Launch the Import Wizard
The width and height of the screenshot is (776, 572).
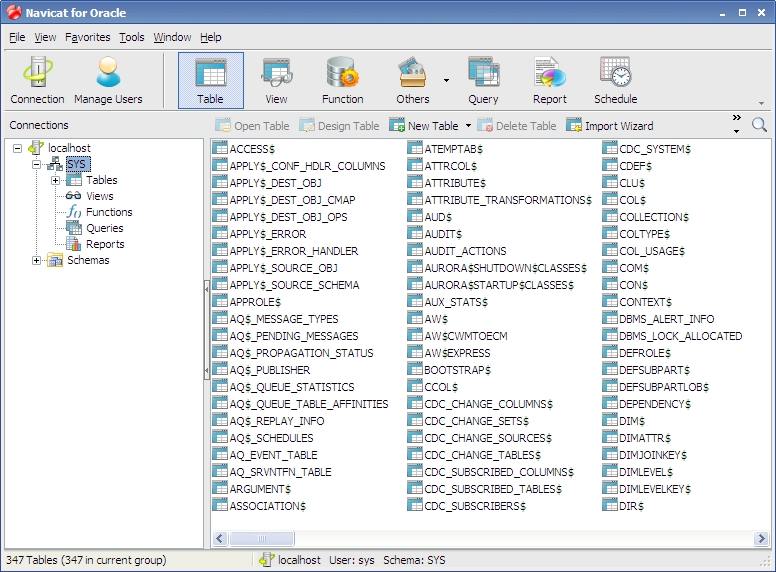point(610,126)
